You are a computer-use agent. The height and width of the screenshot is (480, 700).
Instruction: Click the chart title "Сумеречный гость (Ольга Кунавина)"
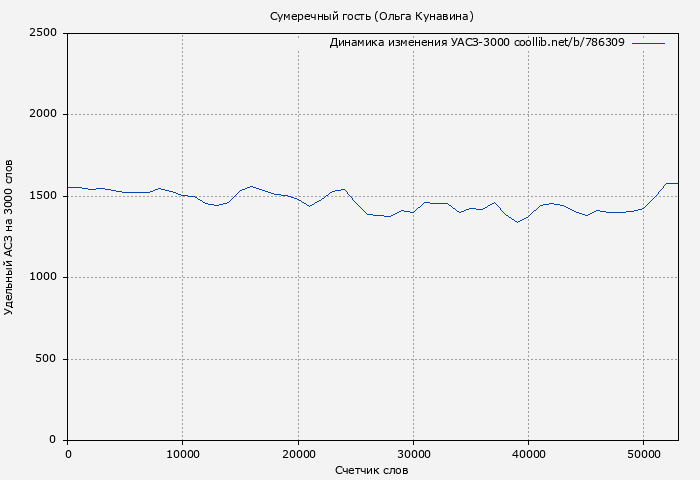coord(372,16)
